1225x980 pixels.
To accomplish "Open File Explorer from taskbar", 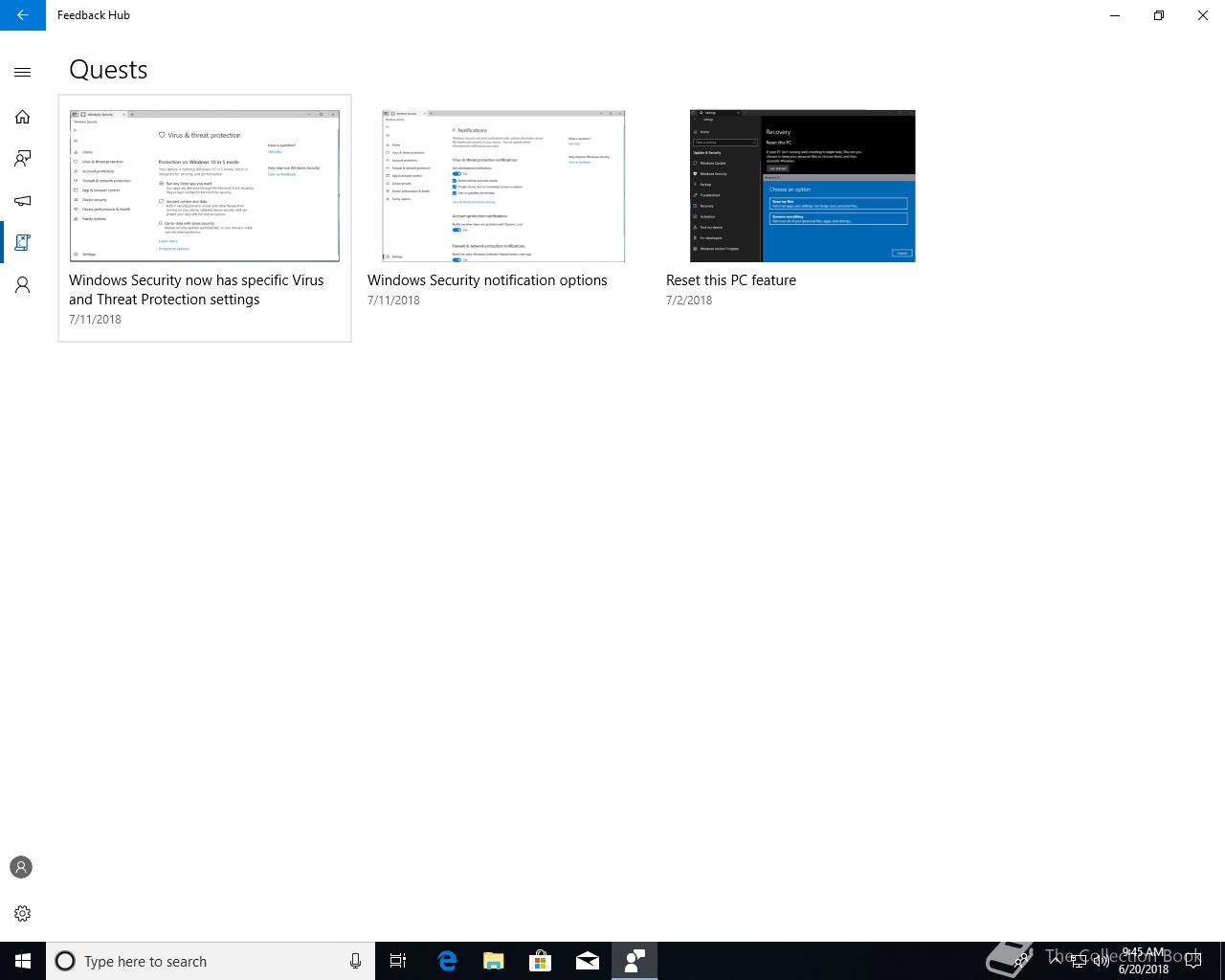I will [494, 961].
